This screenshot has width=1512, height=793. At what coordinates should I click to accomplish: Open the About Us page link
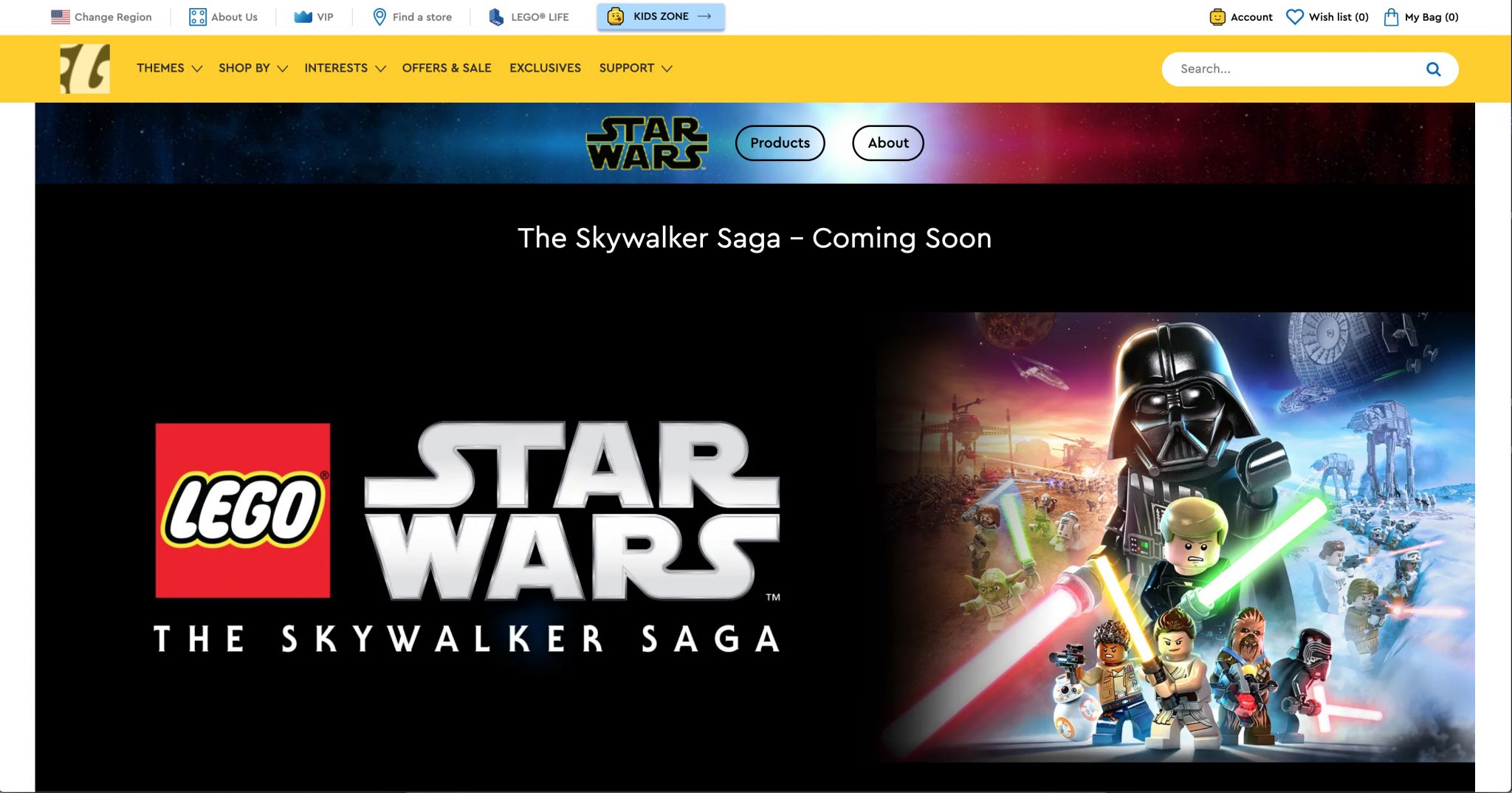click(234, 17)
